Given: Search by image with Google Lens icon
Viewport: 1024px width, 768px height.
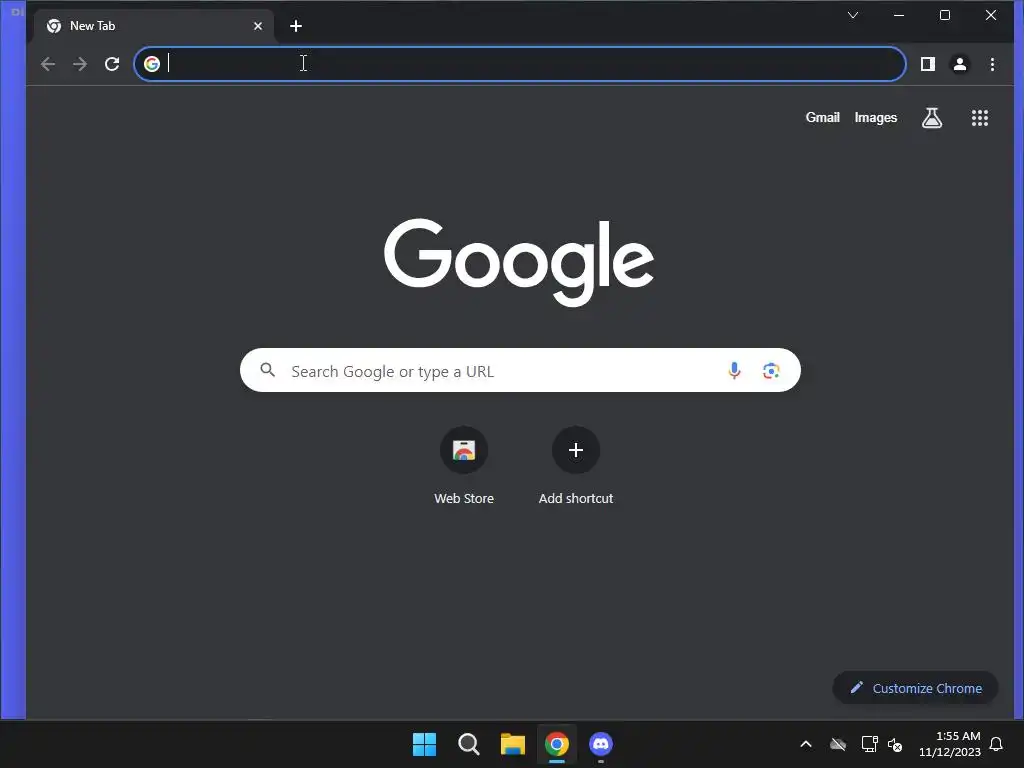Looking at the screenshot, I should click(771, 370).
